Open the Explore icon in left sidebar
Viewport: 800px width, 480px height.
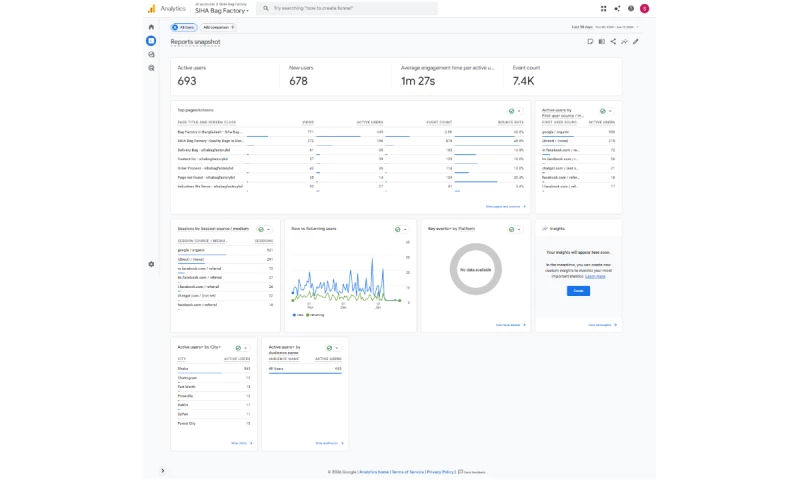click(x=151, y=54)
